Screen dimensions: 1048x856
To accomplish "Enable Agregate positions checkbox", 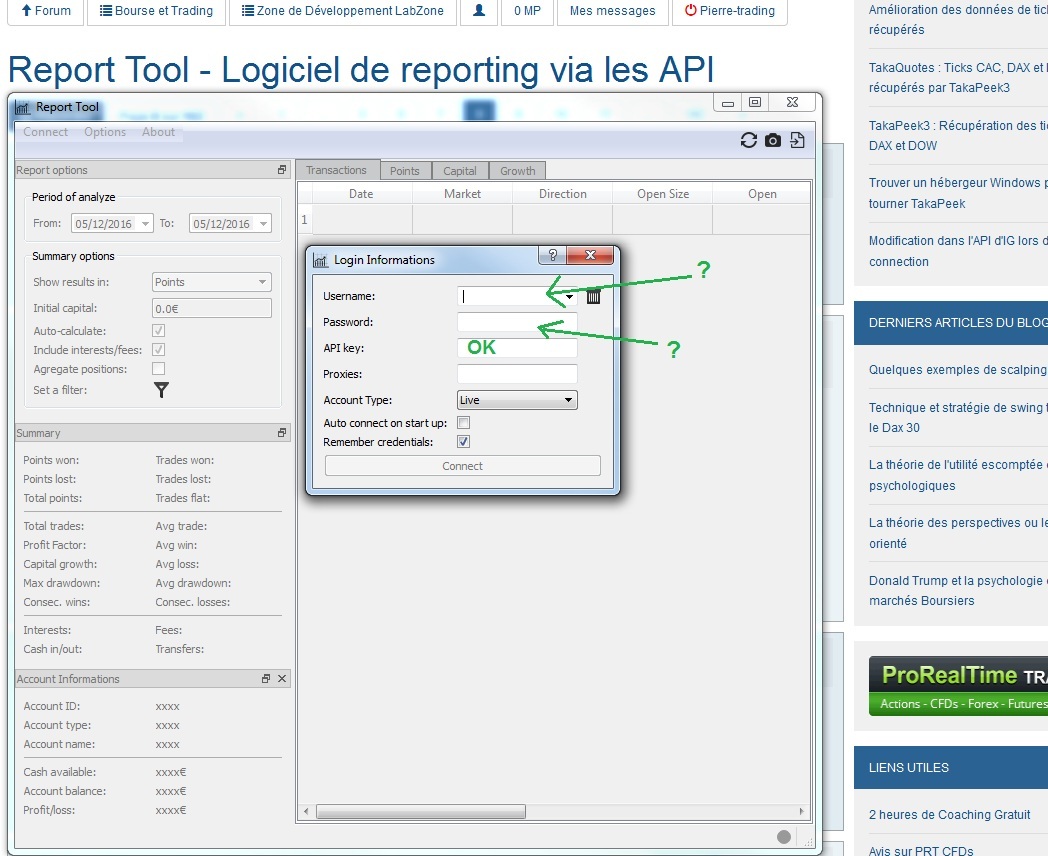I will pos(158,369).
